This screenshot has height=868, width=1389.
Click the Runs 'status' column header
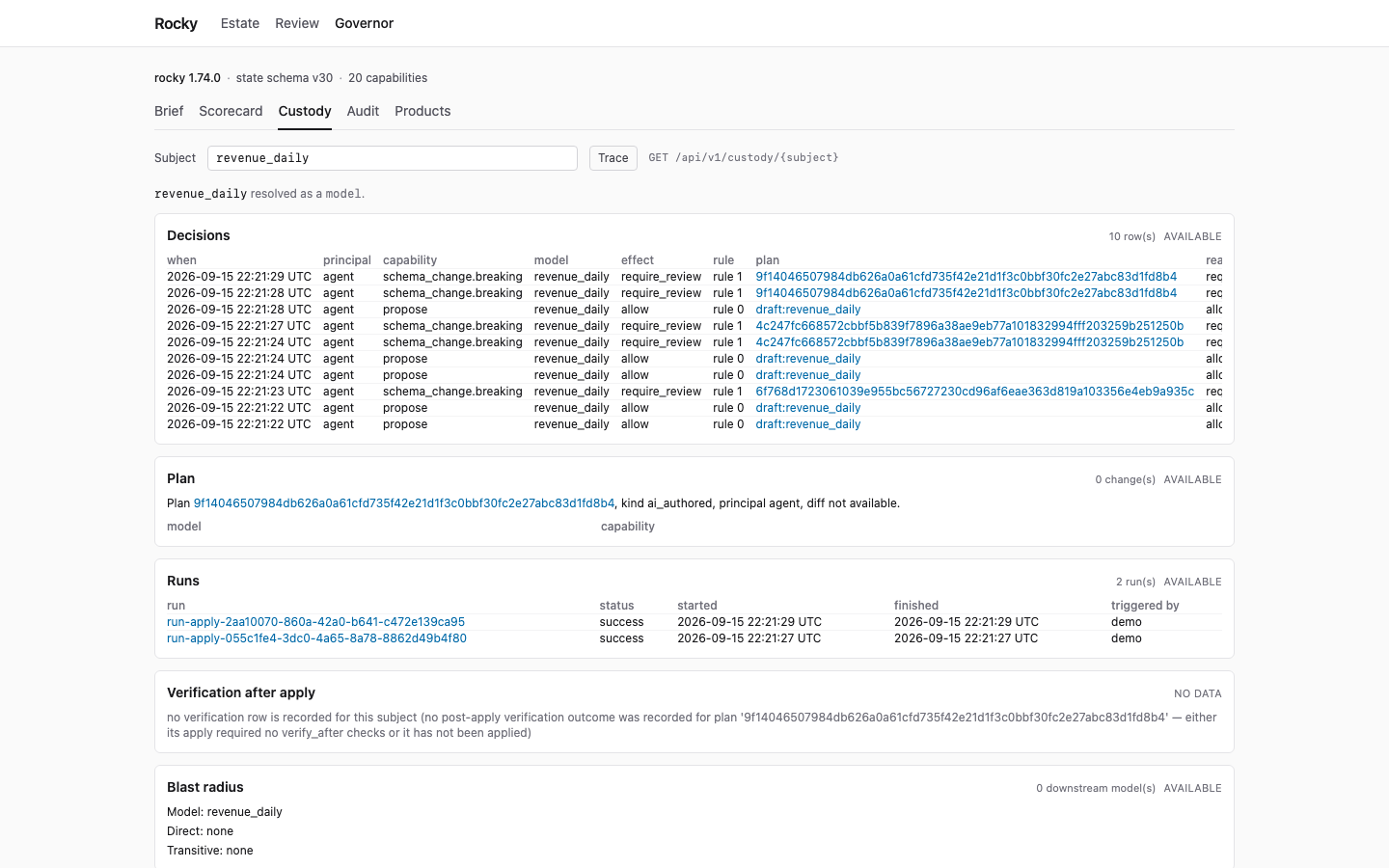(x=617, y=606)
